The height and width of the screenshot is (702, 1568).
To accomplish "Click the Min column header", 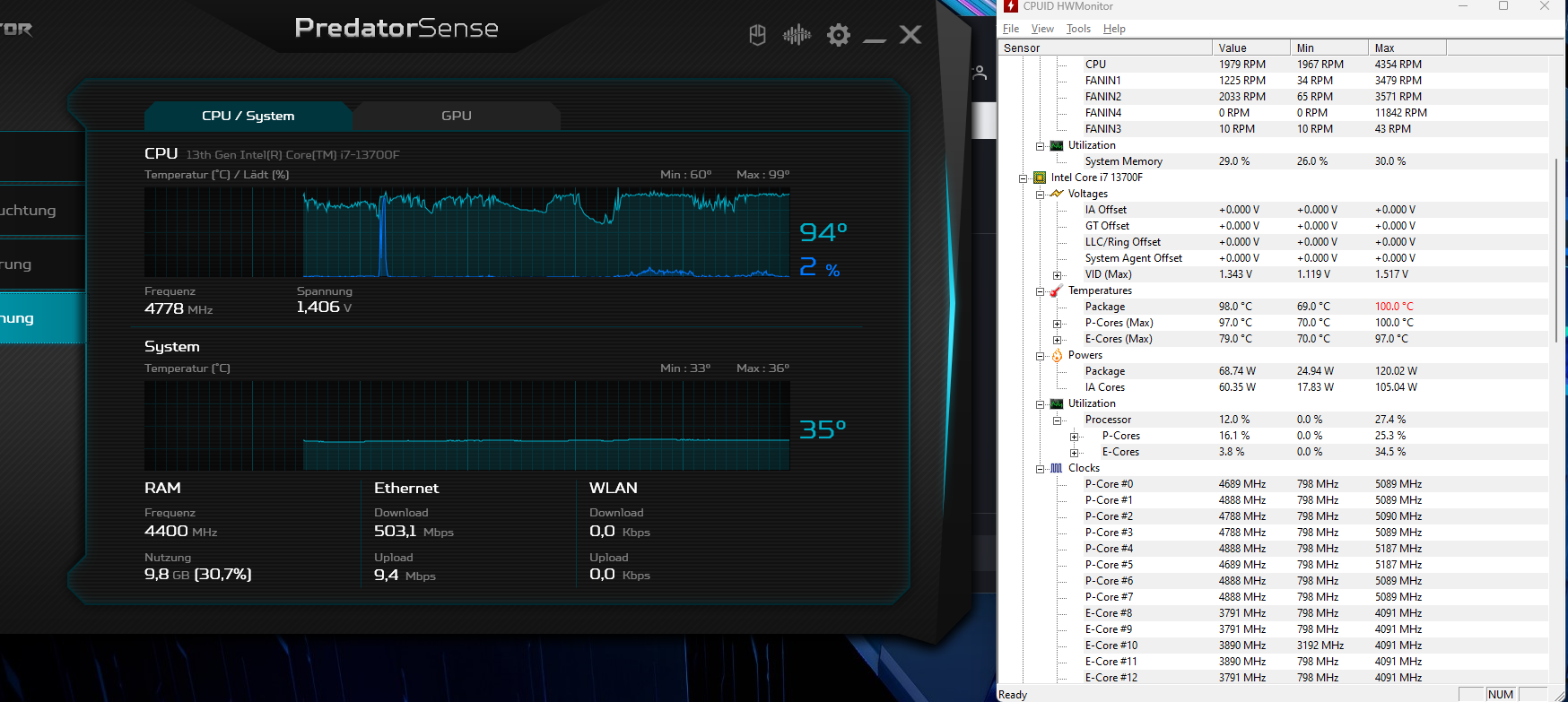I will pos(1329,48).
